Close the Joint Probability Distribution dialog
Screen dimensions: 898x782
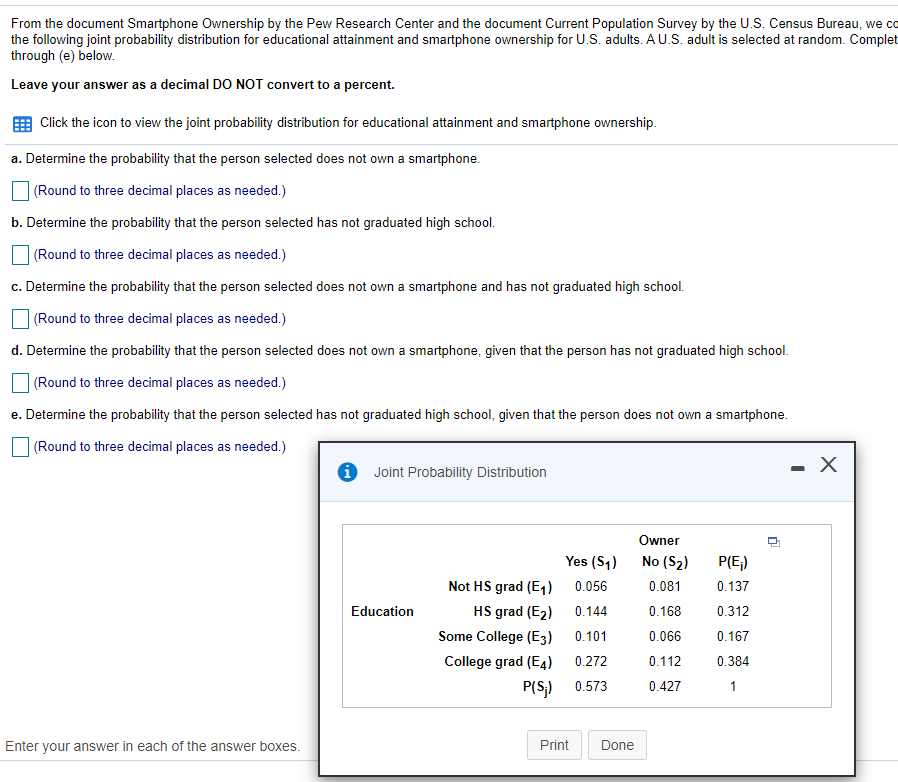coord(828,465)
